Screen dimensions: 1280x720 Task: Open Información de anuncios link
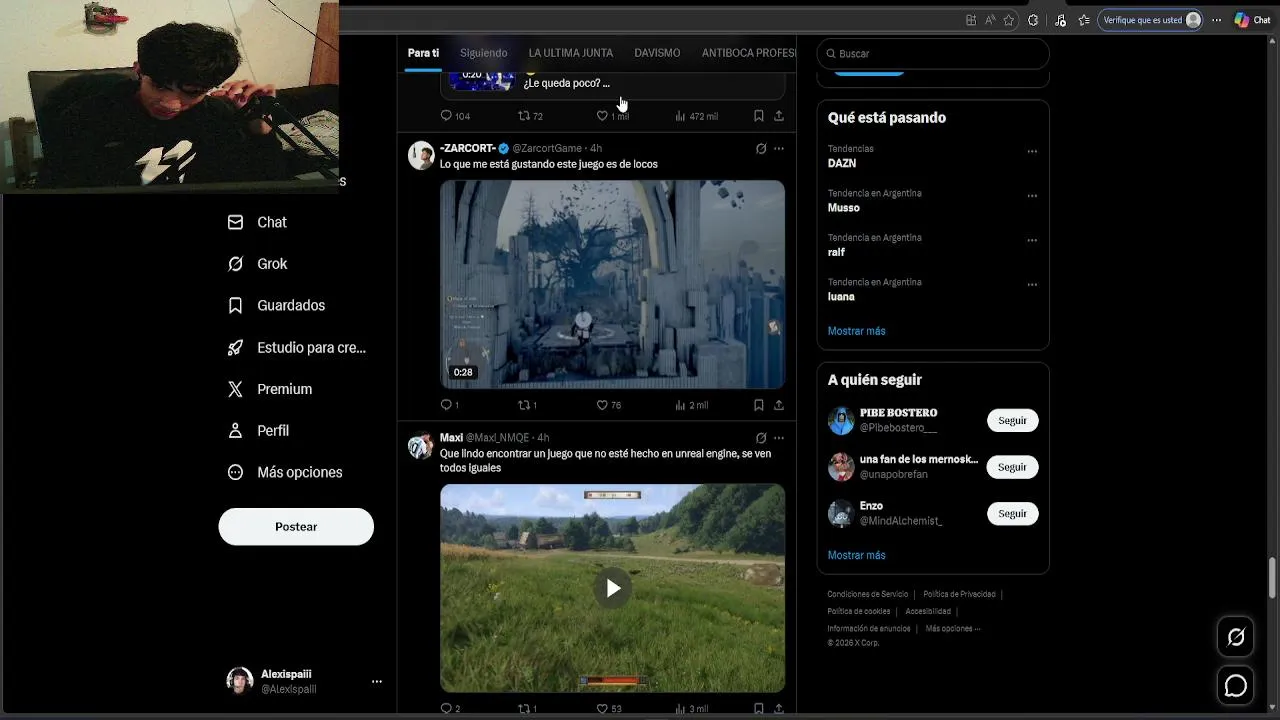click(x=869, y=629)
